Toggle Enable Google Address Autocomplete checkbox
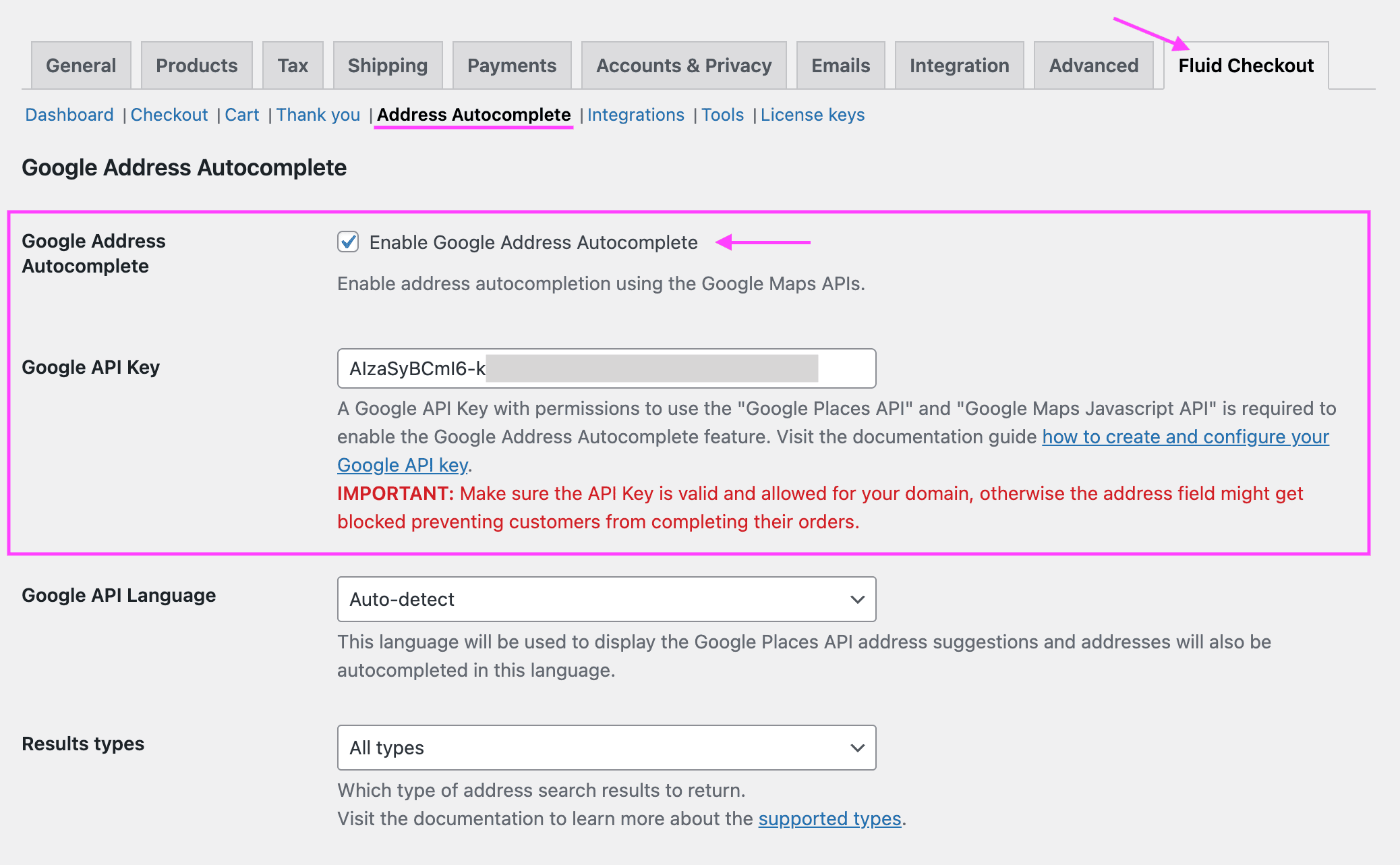Image resolution: width=1400 pixels, height=865 pixels. 348,242
